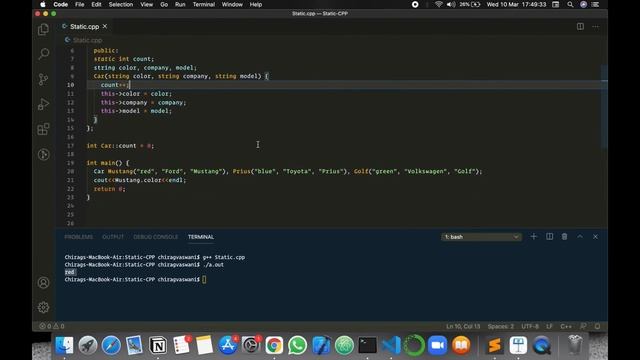The width and height of the screenshot is (640, 360).
Task: Click line 21 'cout<<Mustang.color<<endl;'
Action: click(x=140, y=180)
